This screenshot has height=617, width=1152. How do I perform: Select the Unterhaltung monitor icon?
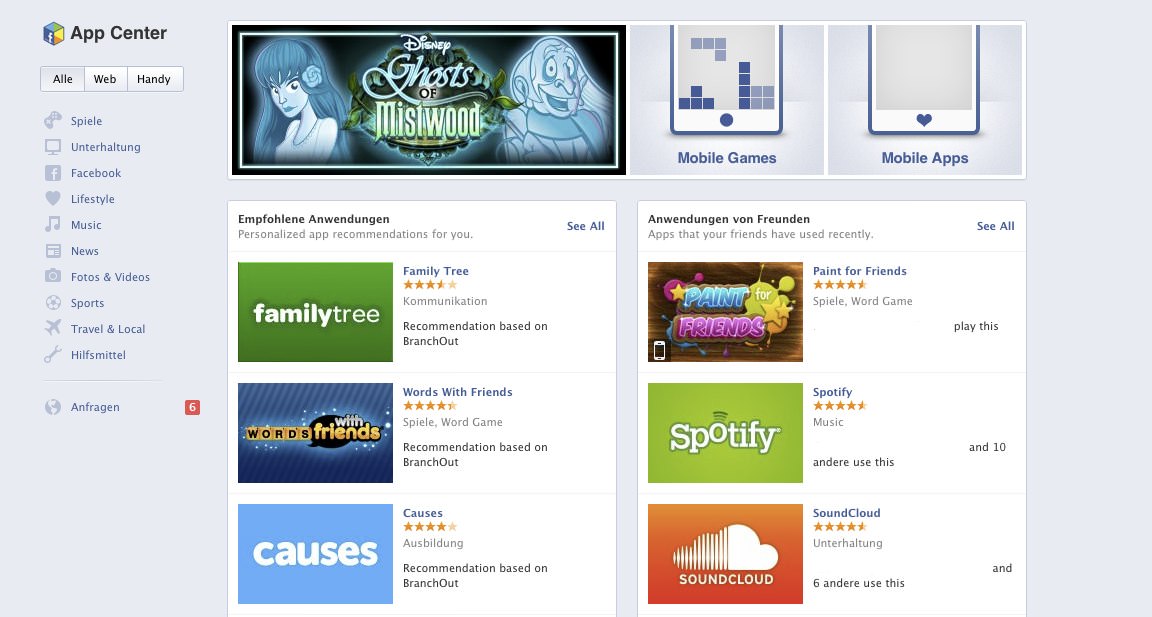(x=53, y=147)
